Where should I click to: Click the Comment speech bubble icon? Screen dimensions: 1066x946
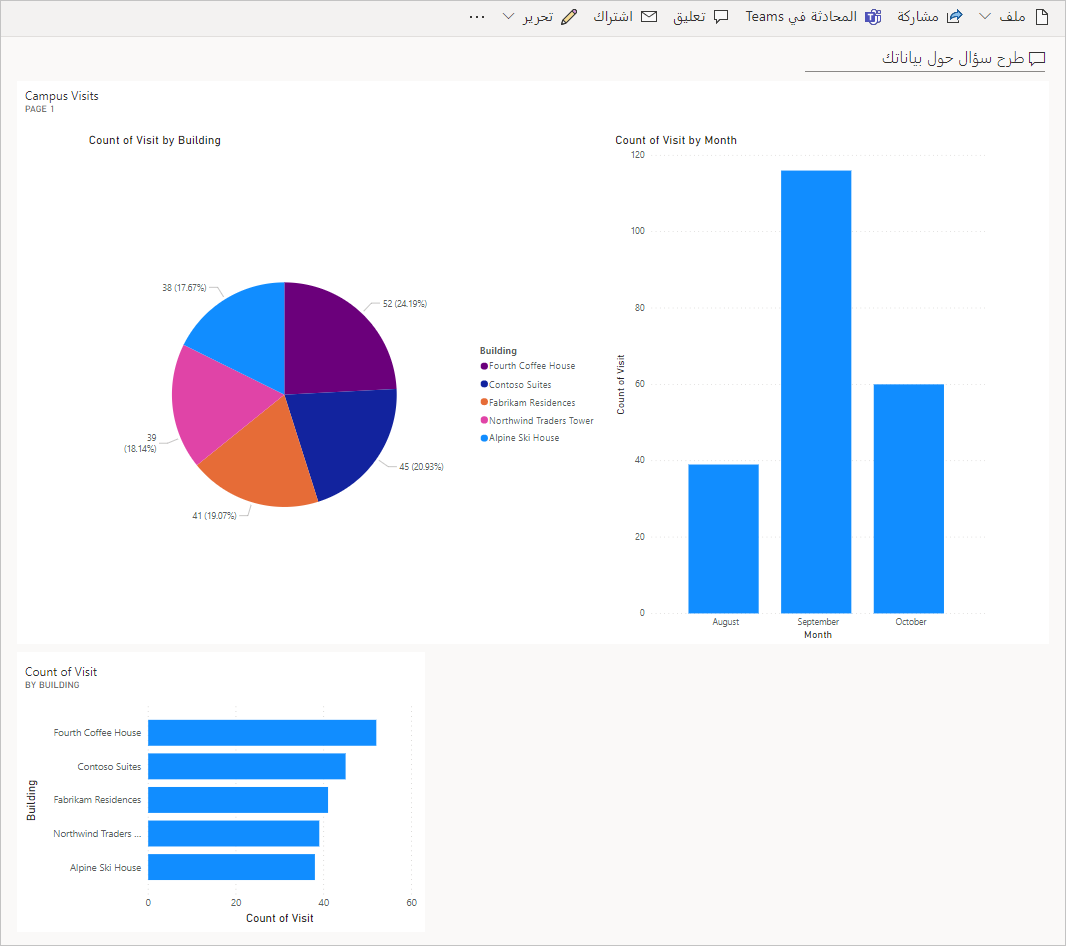pyautogui.click(x=721, y=17)
